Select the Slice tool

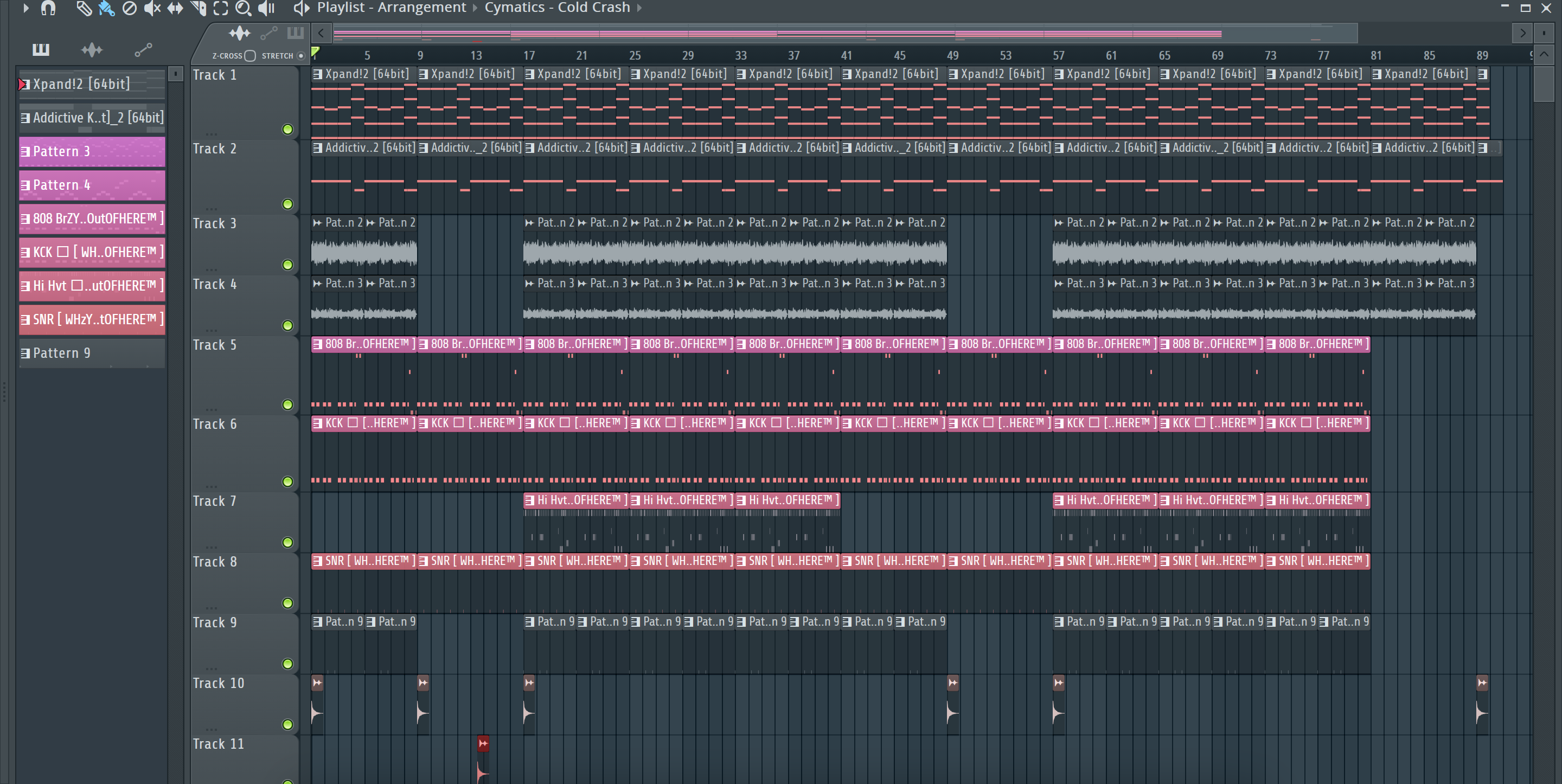point(197,9)
